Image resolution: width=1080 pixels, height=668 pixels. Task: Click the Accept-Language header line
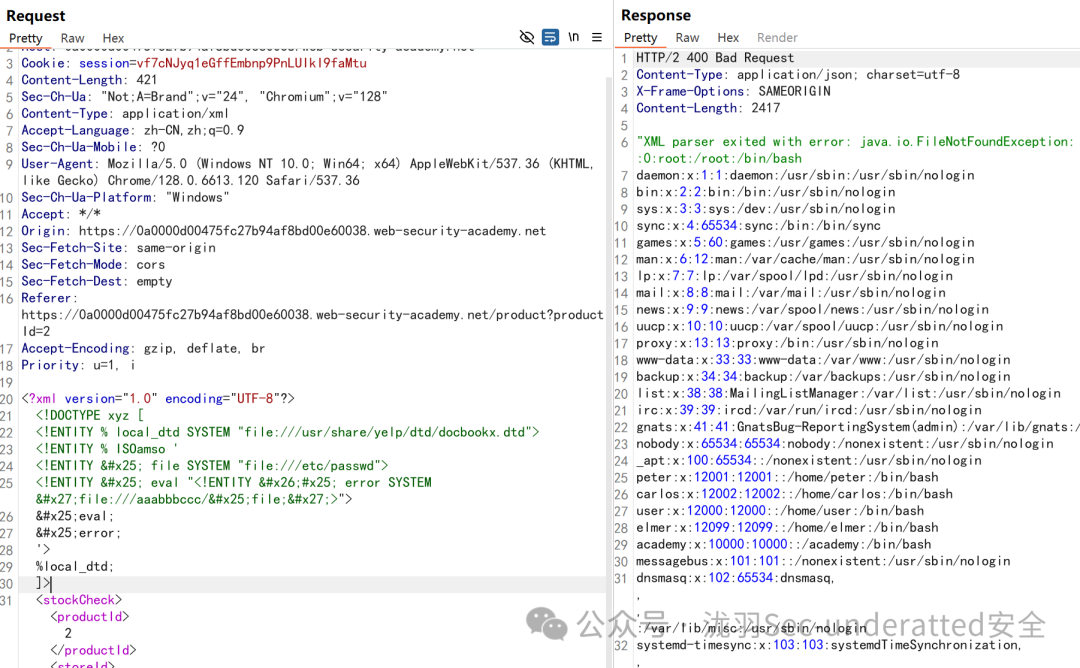coord(133,130)
